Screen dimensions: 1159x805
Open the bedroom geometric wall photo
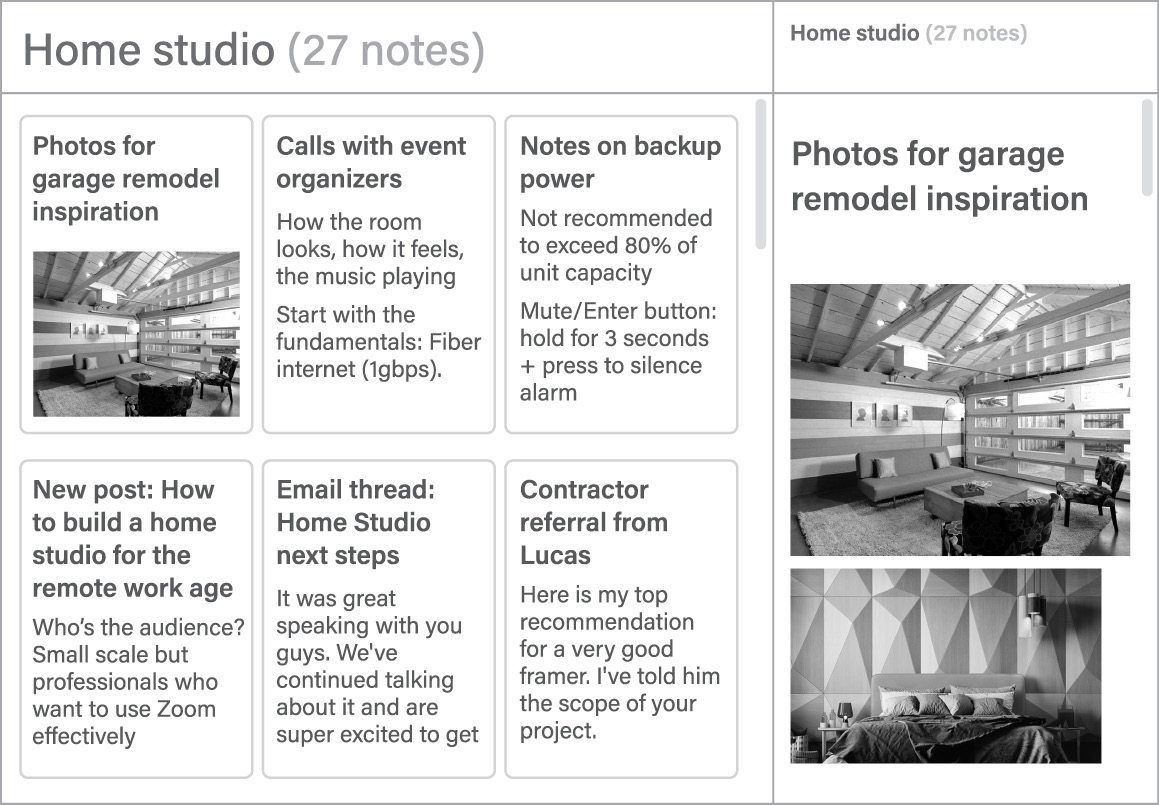pyautogui.click(x=945, y=666)
